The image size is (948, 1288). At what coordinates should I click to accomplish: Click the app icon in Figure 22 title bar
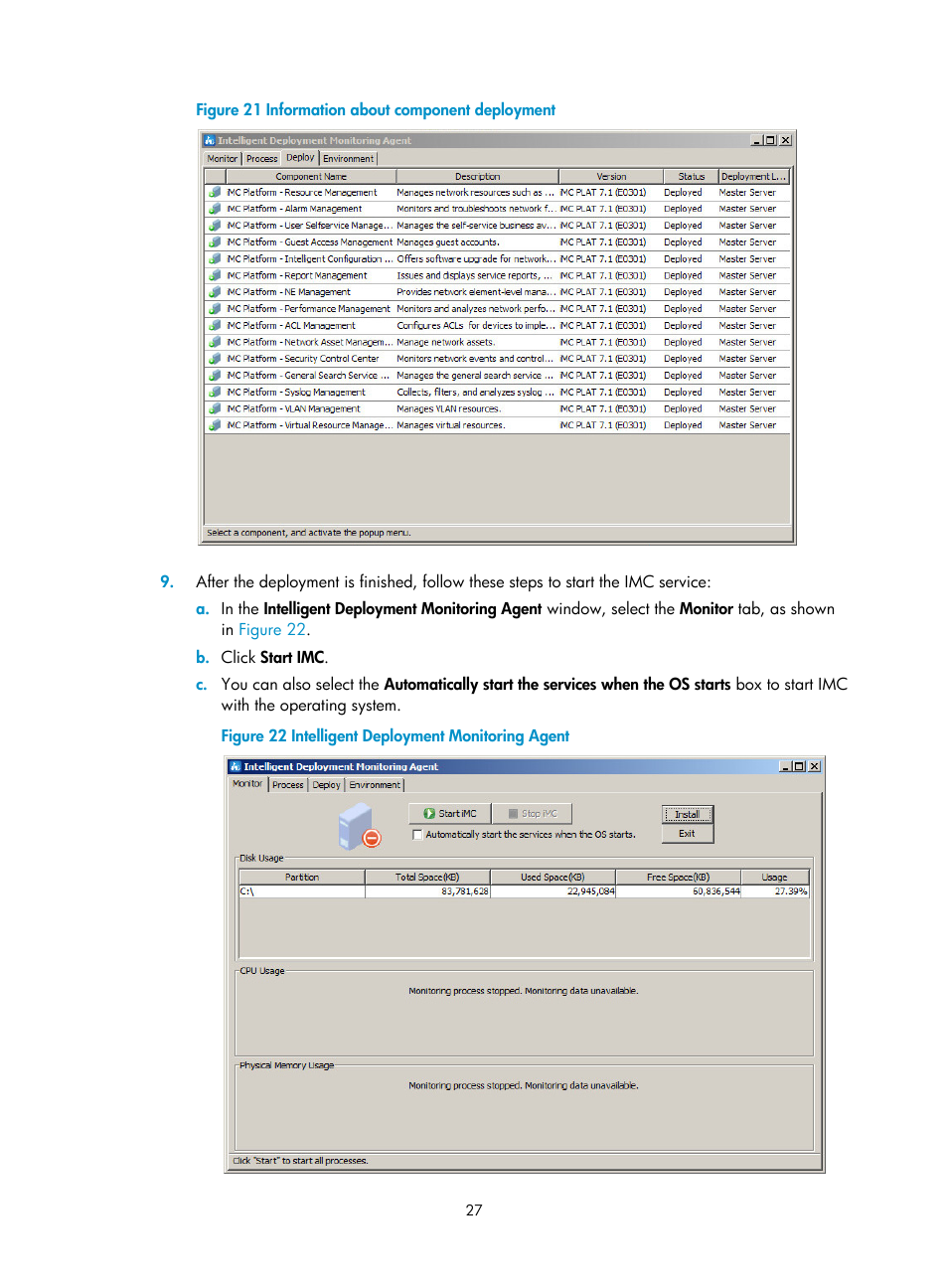point(236,766)
